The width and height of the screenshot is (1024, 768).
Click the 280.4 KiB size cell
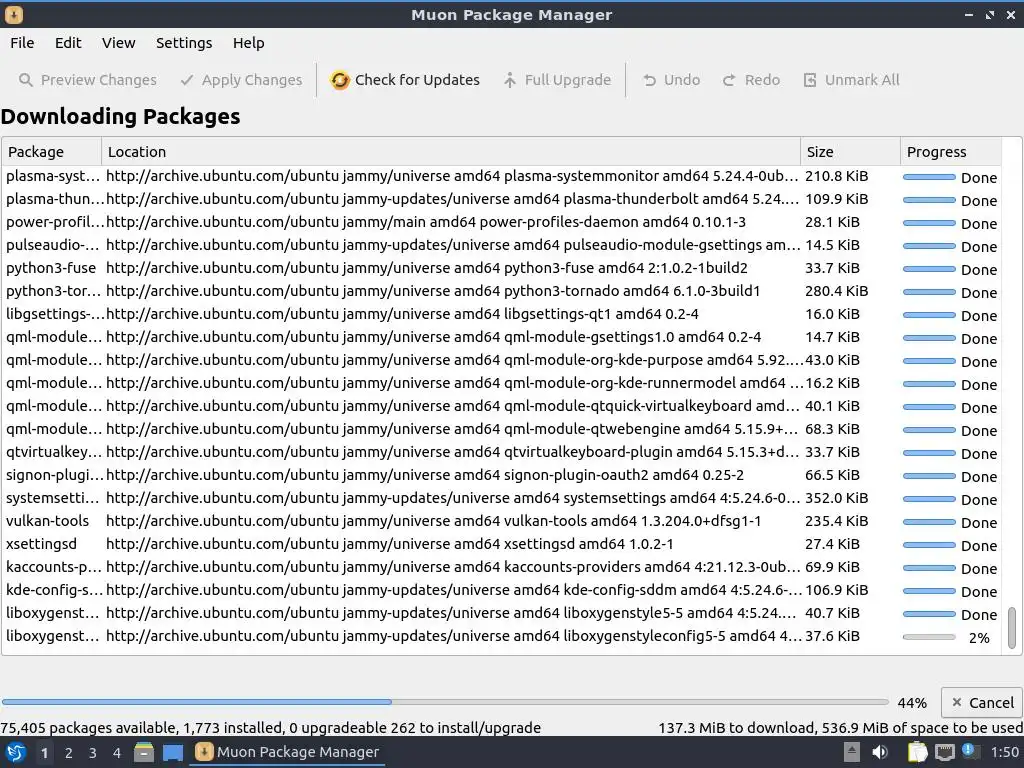click(837, 291)
